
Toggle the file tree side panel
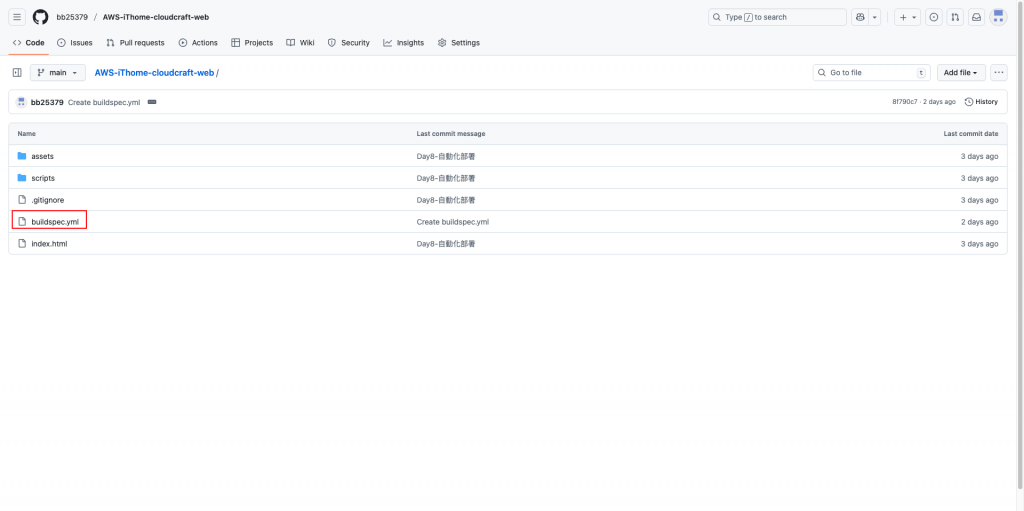pyautogui.click(x=17, y=73)
